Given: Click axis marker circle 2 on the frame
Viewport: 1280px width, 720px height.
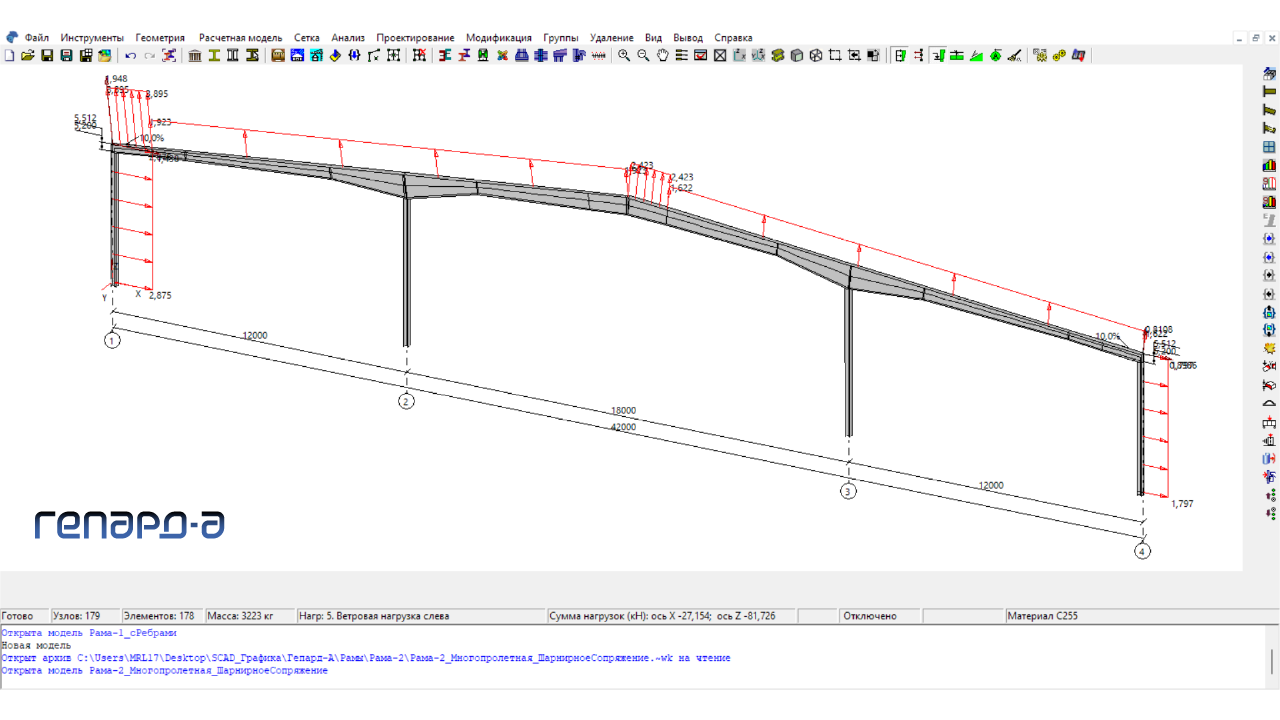Looking at the screenshot, I should (406, 402).
